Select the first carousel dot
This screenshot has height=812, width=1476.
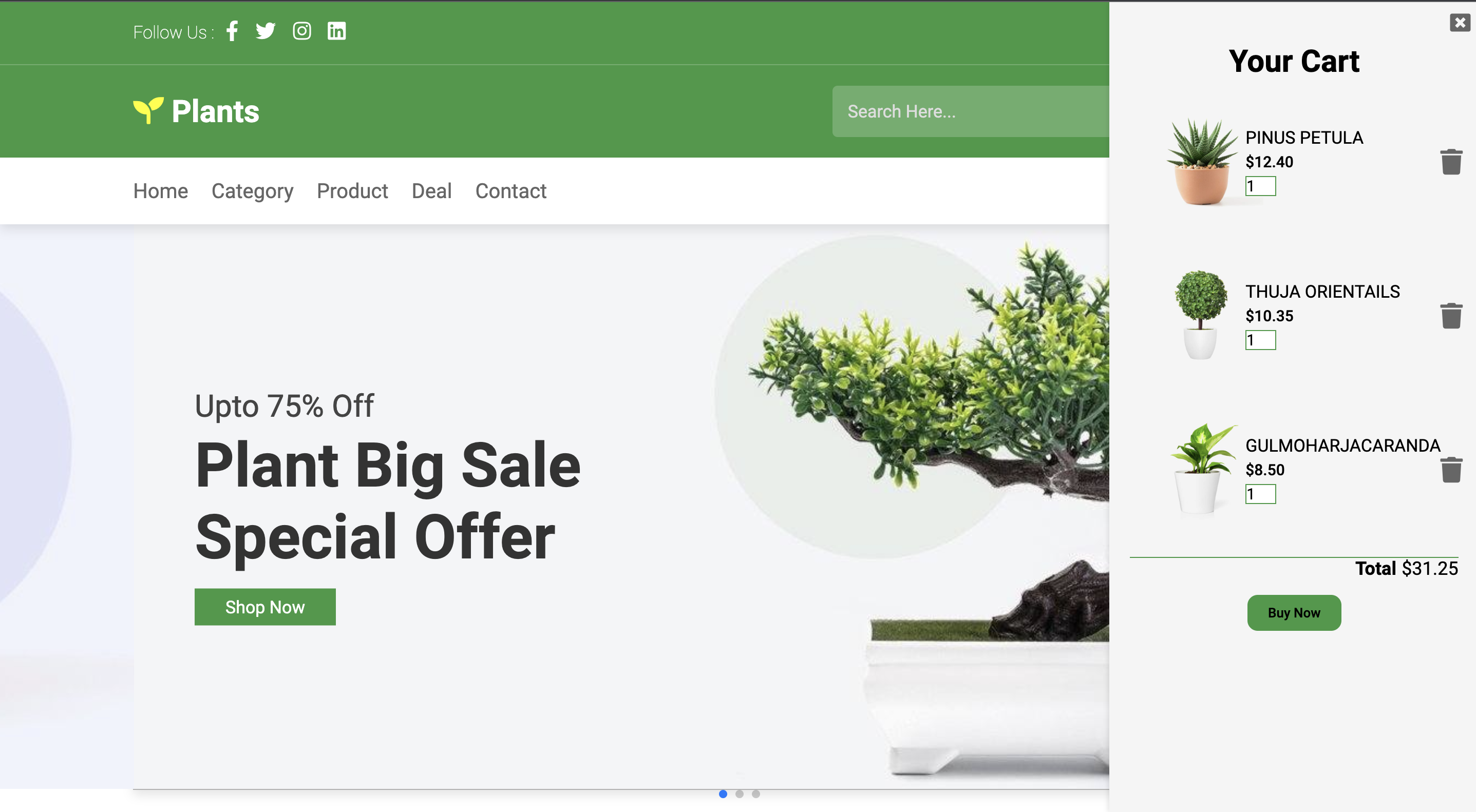pos(723,794)
